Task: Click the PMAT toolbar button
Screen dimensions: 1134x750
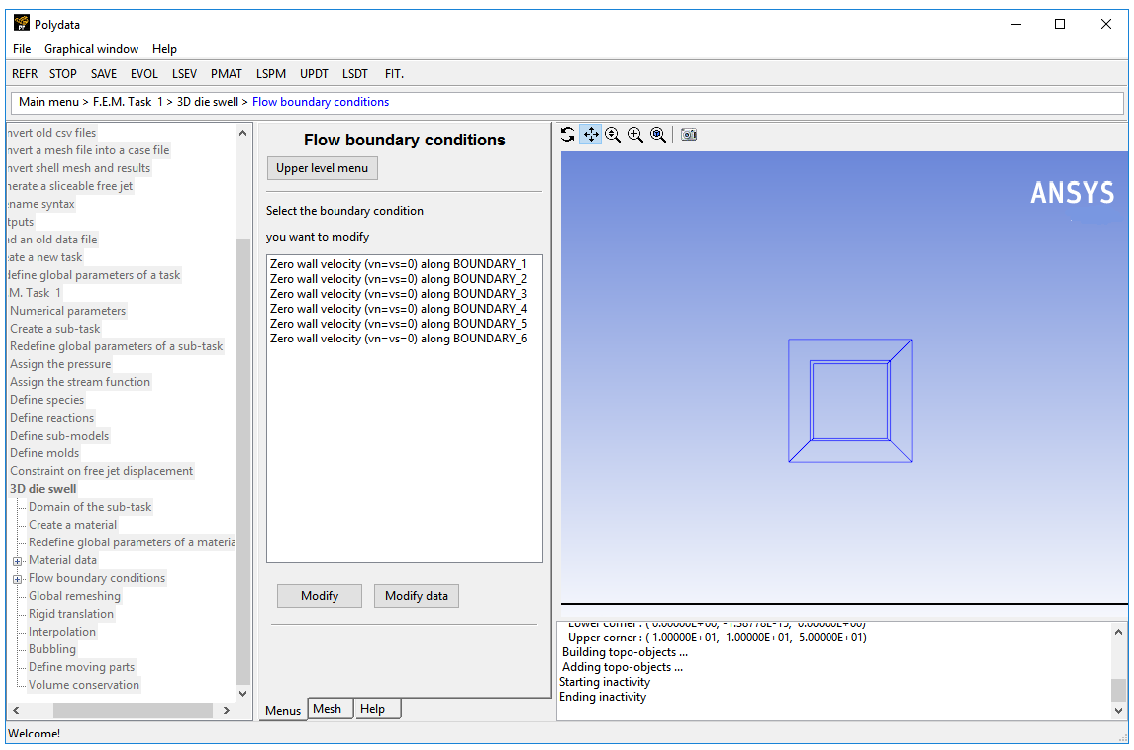Action: [226, 74]
